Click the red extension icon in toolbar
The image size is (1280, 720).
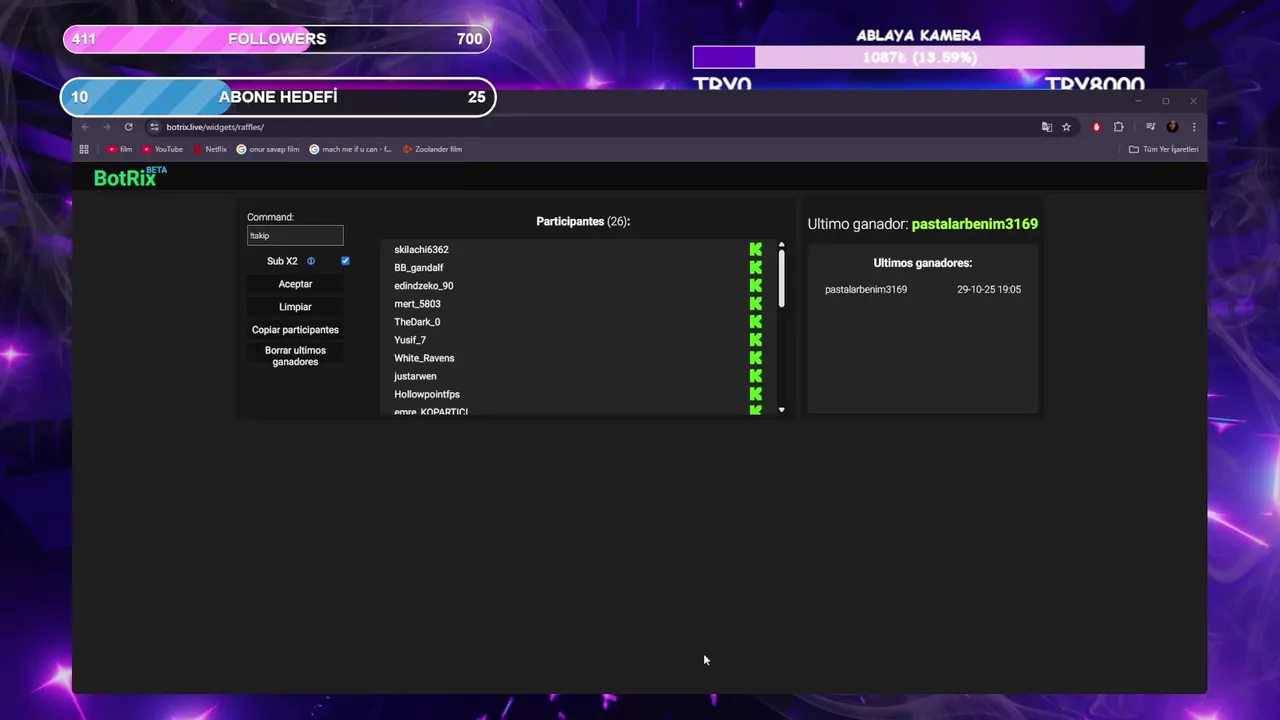(1097, 127)
